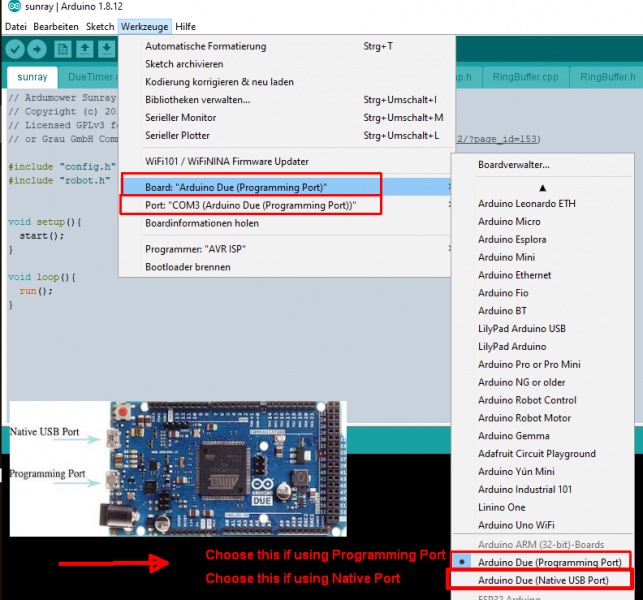The height and width of the screenshot is (600, 643).
Task: Open the Datei menu
Action: pyautogui.click(x=16, y=27)
